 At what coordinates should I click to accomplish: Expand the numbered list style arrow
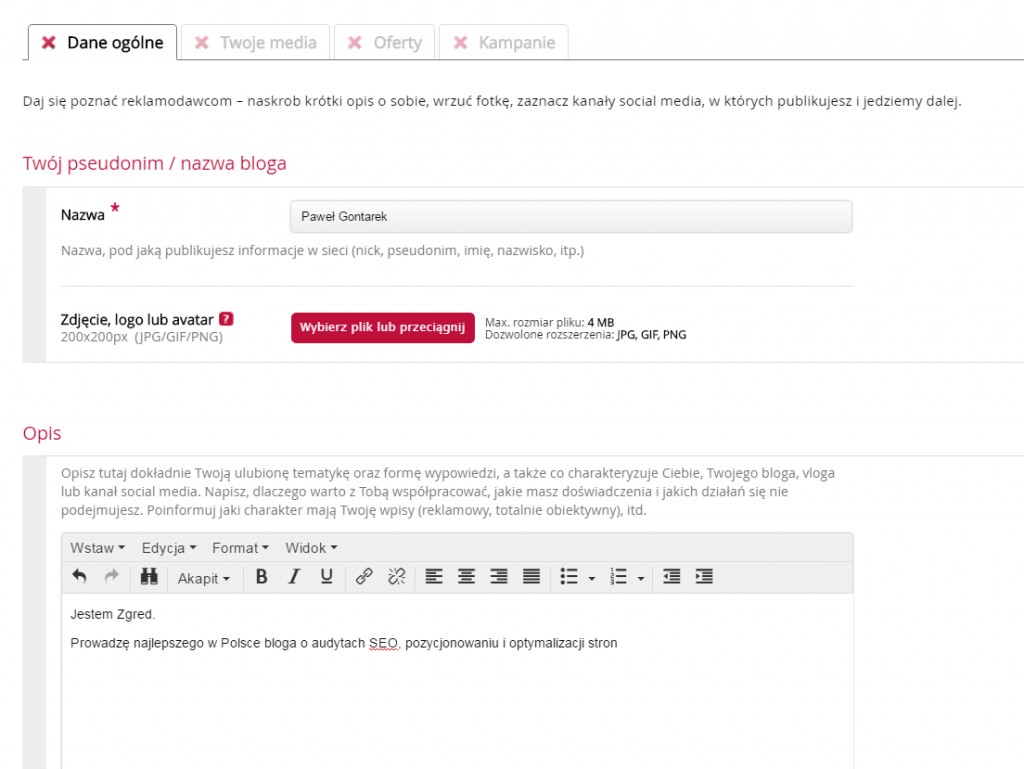click(x=640, y=578)
